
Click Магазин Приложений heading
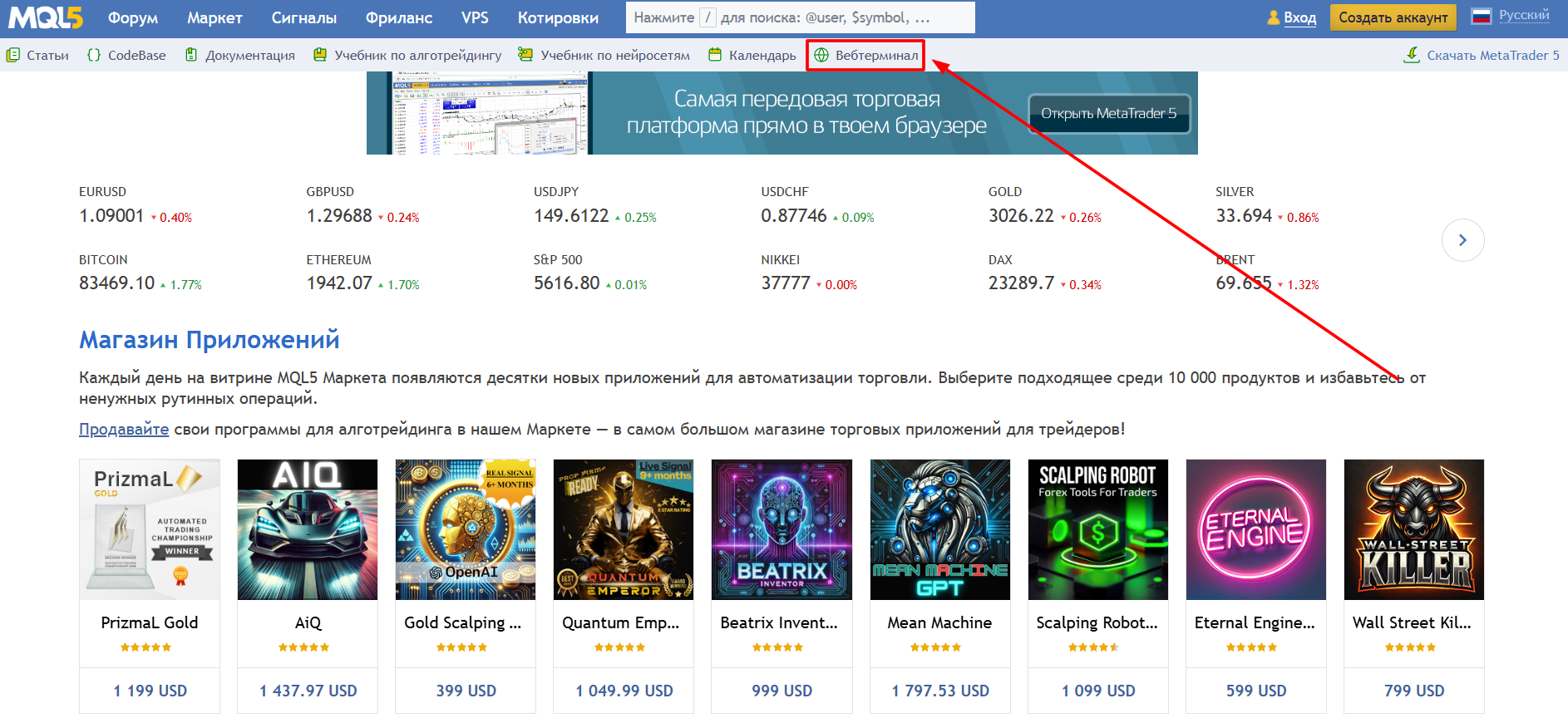(x=209, y=340)
